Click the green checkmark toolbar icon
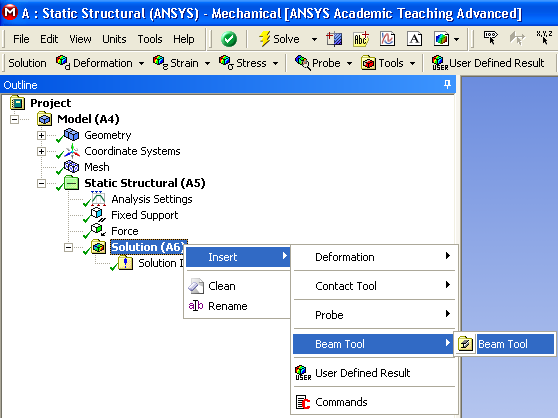Viewport: 558px width, 418px height. click(x=229, y=39)
